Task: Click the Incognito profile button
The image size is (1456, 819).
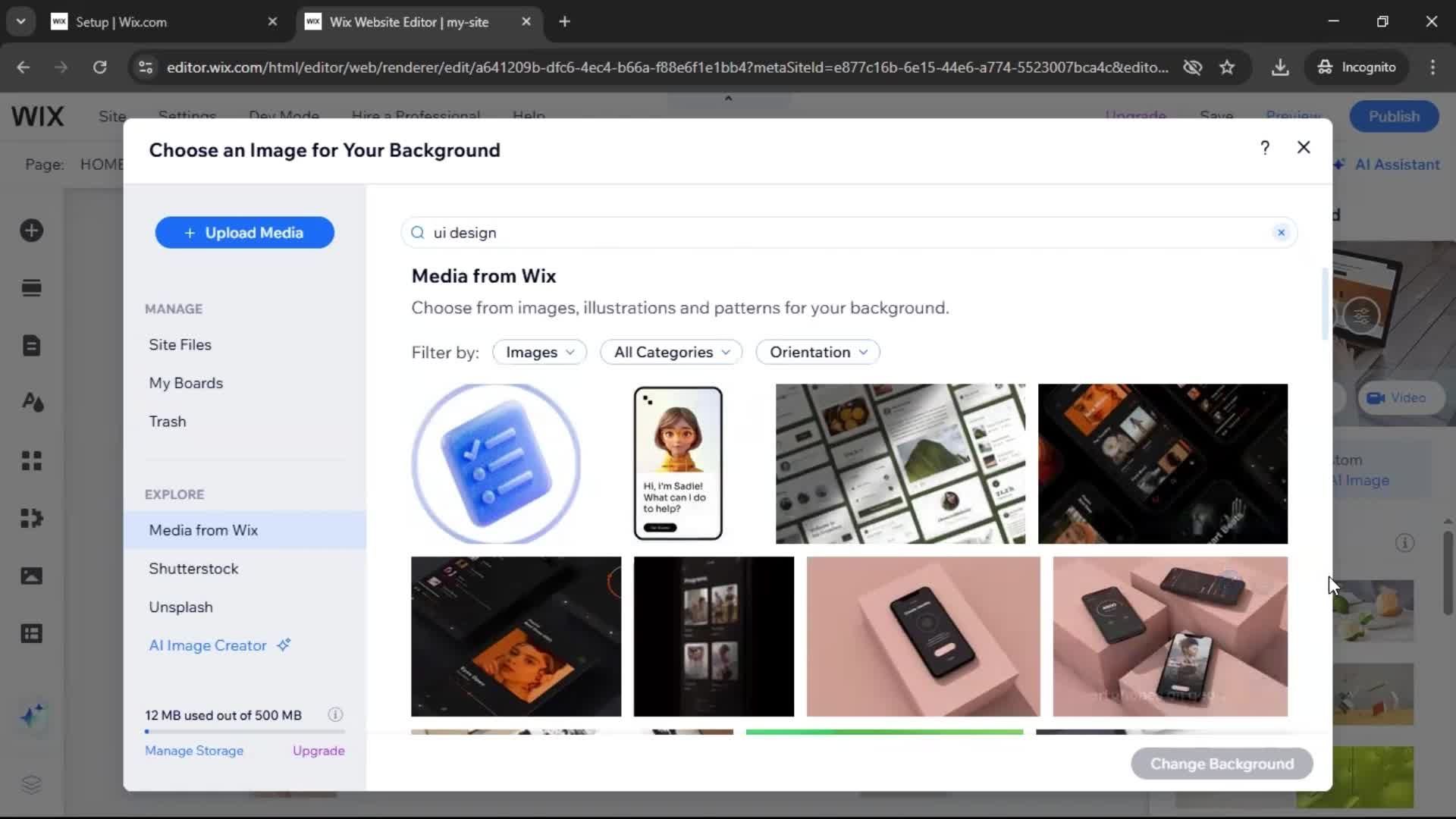Action: [1357, 67]
